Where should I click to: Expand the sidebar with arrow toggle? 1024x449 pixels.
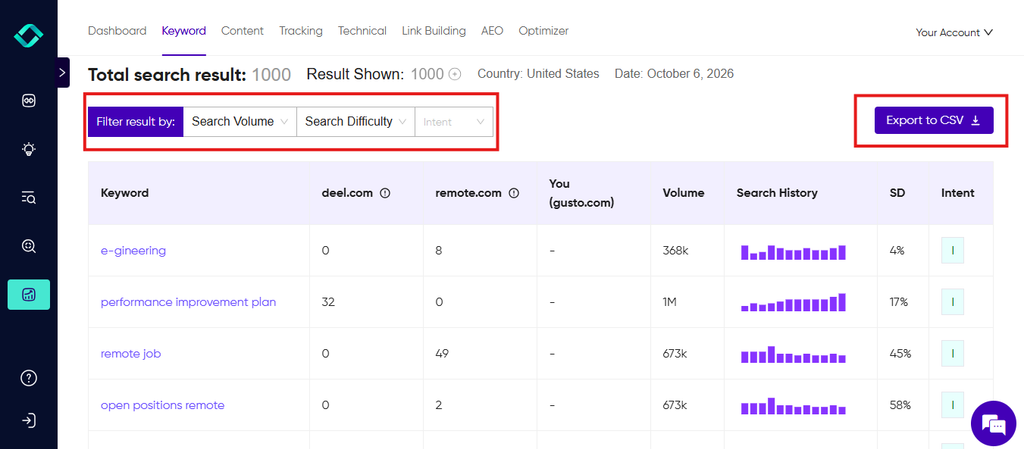tap(62, 72)
